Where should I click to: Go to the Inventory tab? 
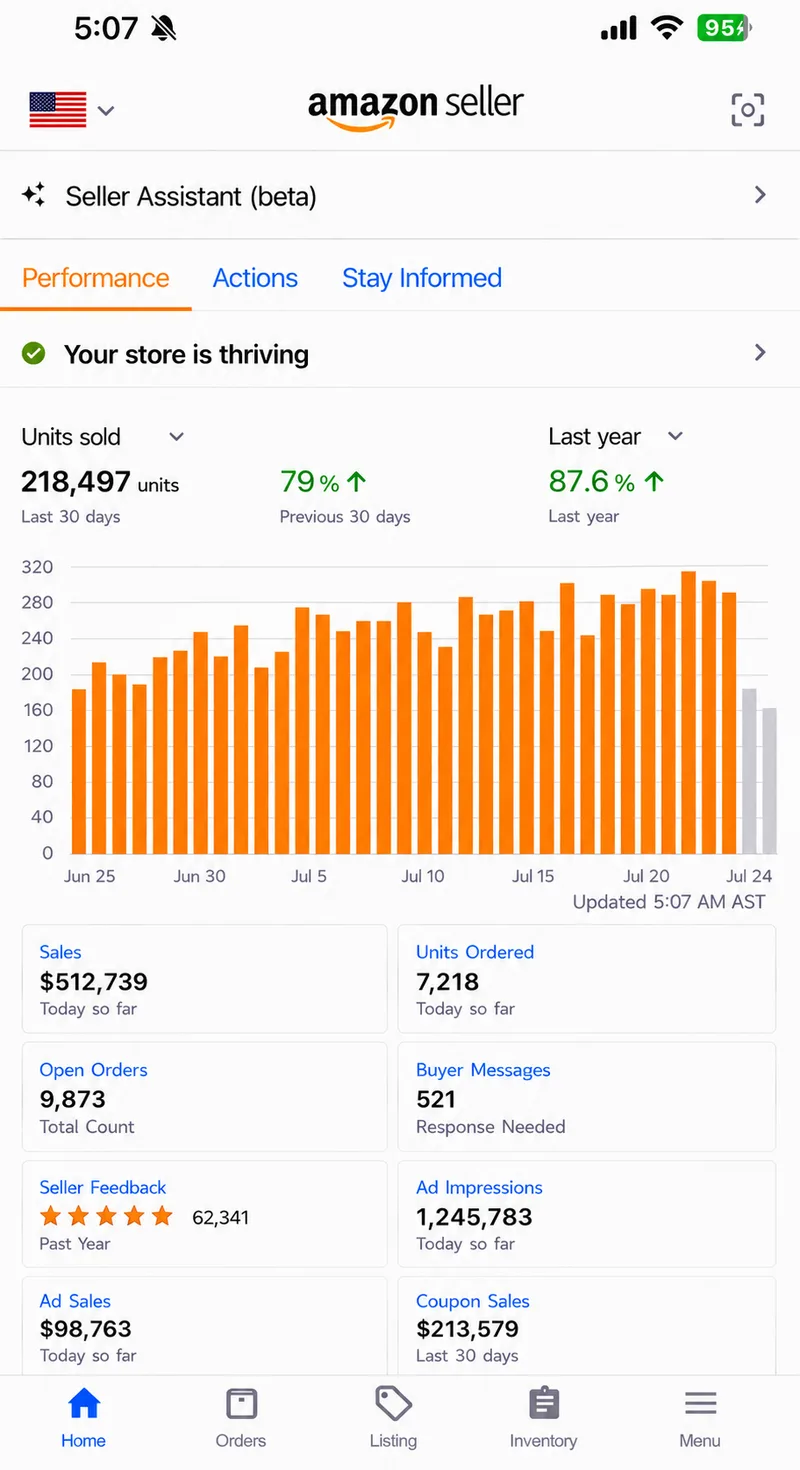click(543, 1418)
